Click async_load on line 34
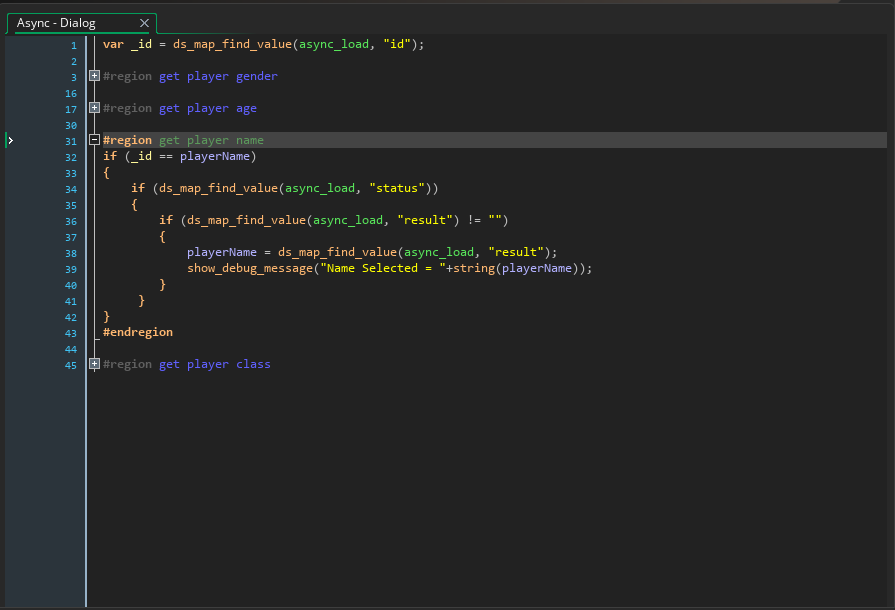 [320, 188]
